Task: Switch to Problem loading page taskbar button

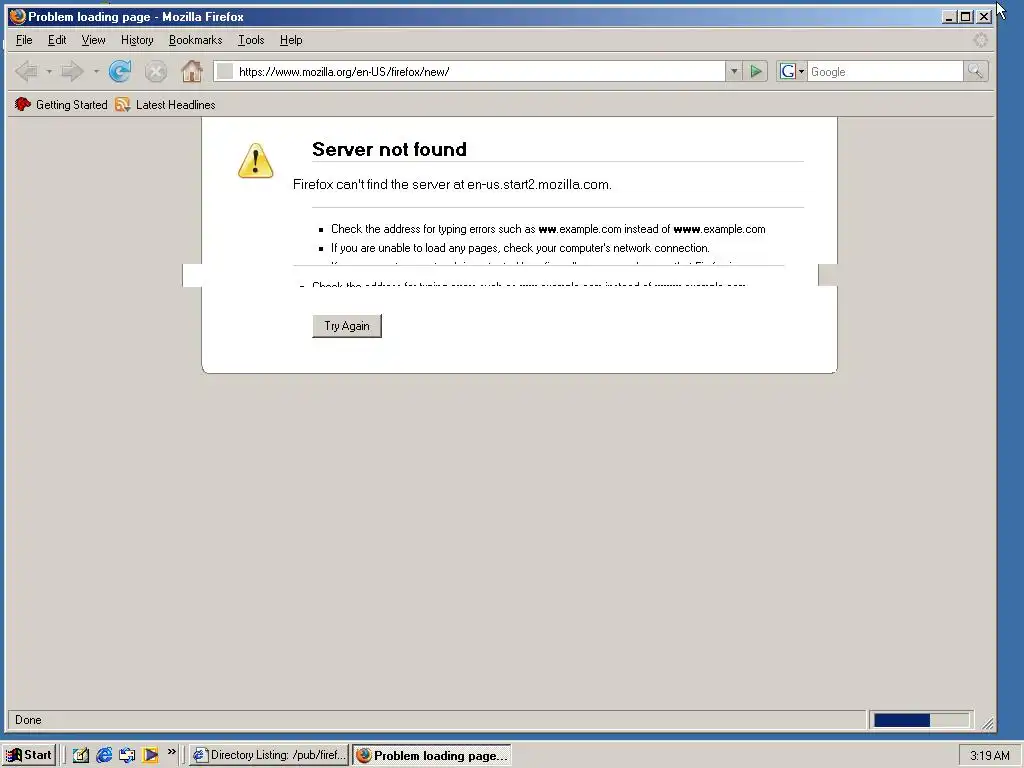Action: tap(432, 756)
